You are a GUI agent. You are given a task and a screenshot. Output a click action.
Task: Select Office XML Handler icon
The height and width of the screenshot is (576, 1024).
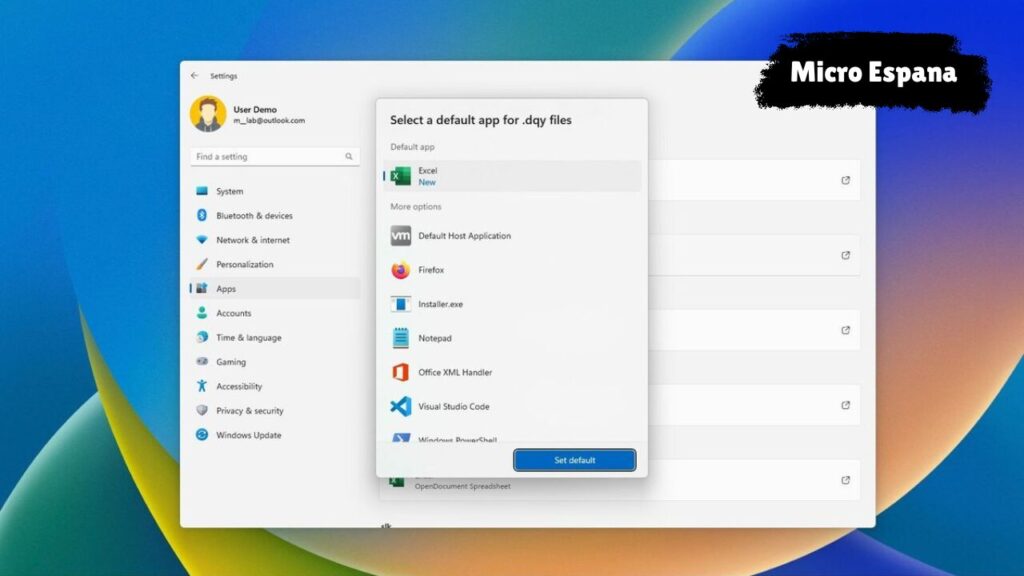[401, 372]
